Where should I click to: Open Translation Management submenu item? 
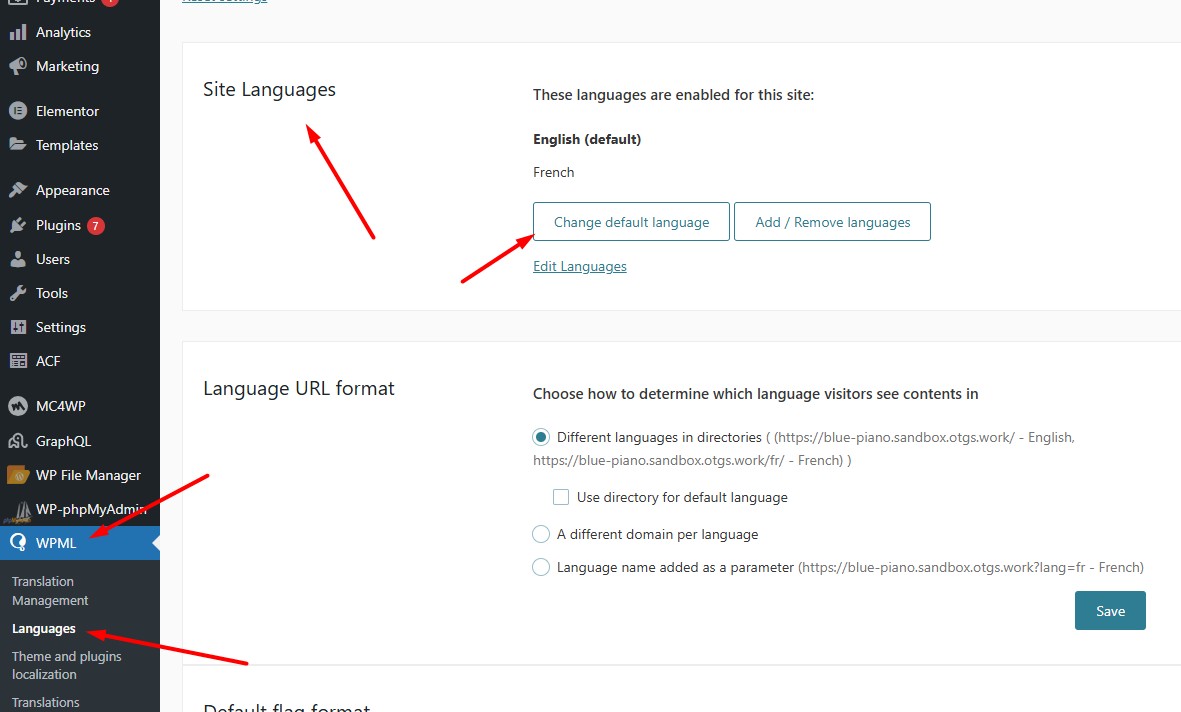[x=50, y=591]
